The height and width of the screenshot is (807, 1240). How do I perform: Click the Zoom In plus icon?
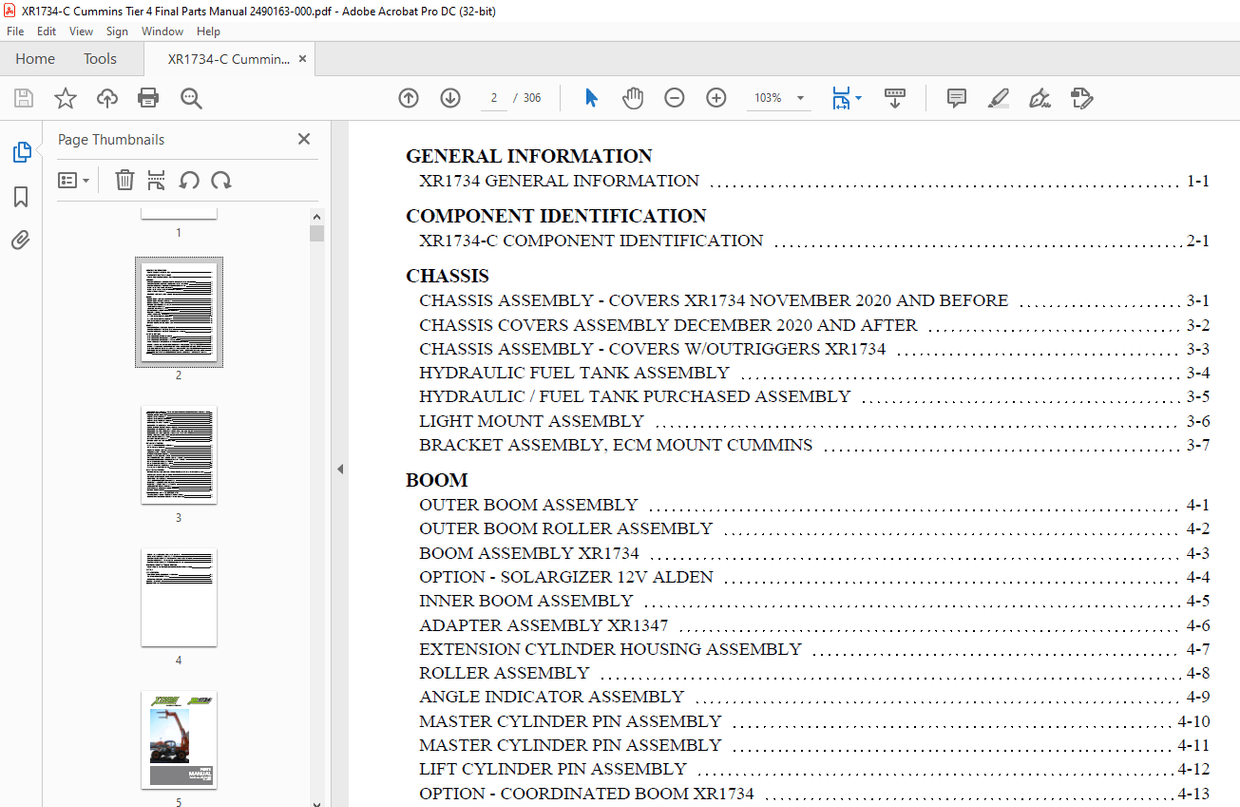click(716, 98)
